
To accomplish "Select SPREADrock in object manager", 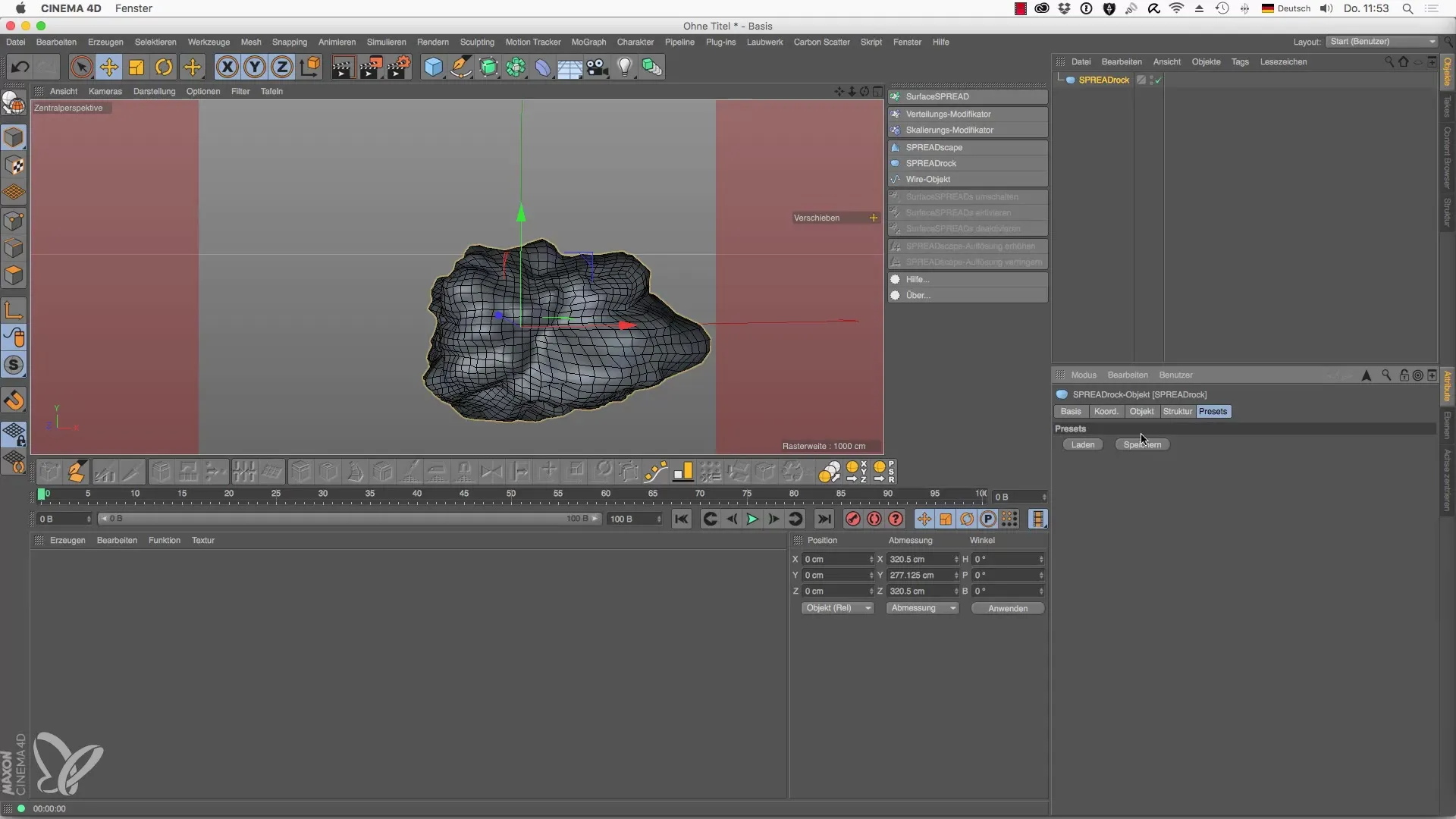I will coord(1103,80).
